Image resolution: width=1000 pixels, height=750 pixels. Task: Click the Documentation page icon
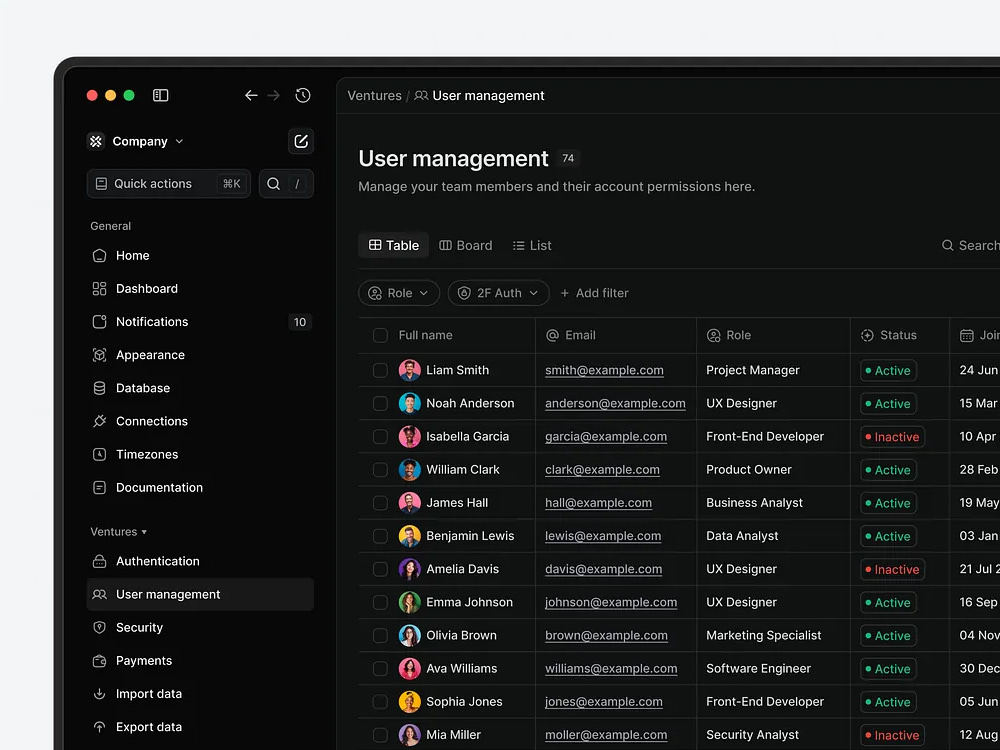(99, 488)
